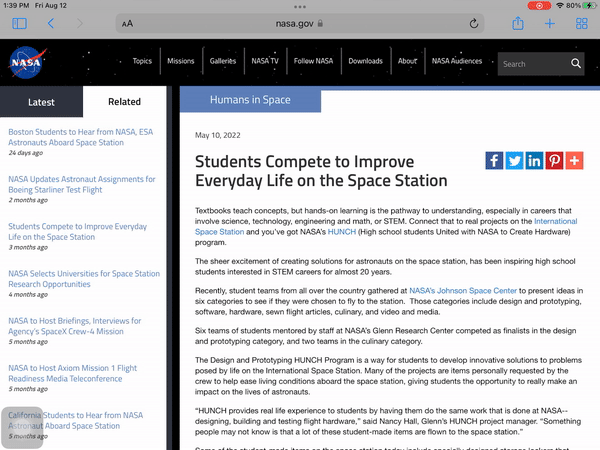This screenshot has width=600, height=450.
Task: Follow the International Space Station link
Action: point(556,221)
